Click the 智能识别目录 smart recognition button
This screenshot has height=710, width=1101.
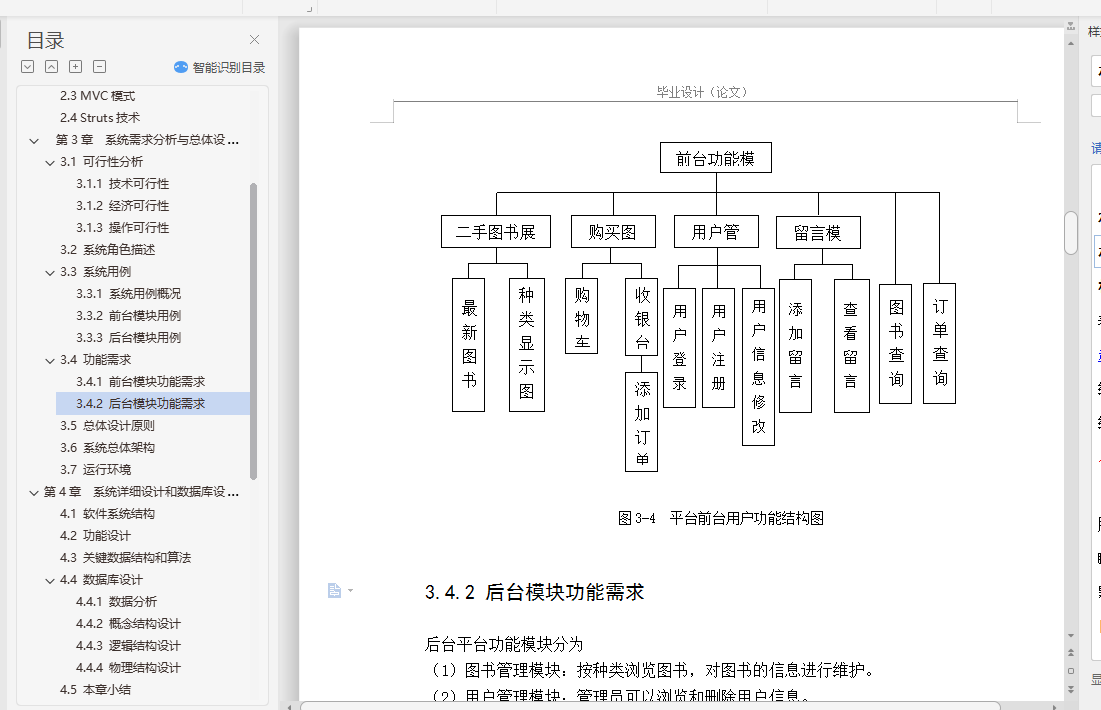220,67
